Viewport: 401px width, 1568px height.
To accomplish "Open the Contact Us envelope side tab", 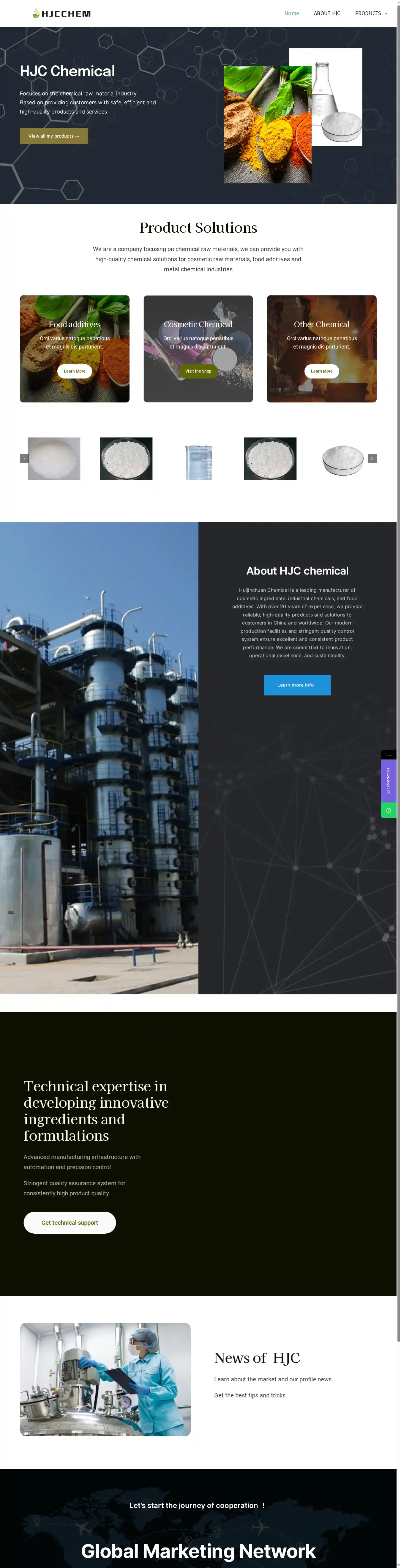I will 388,781.
